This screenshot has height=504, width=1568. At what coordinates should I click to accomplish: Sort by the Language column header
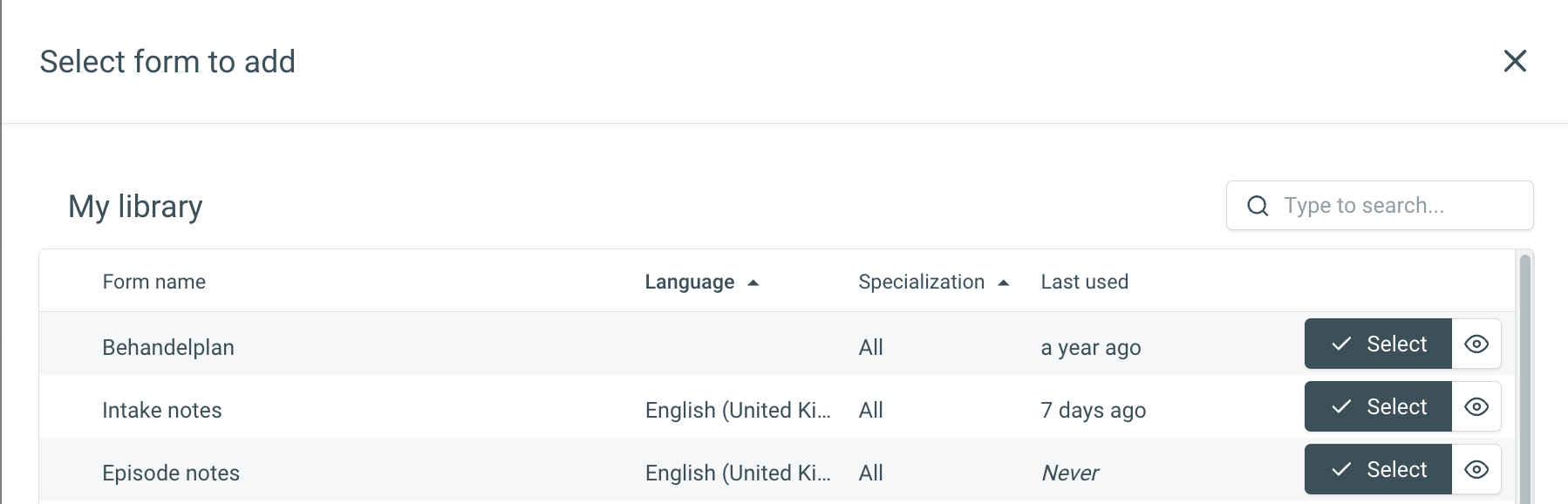[689, 282]
